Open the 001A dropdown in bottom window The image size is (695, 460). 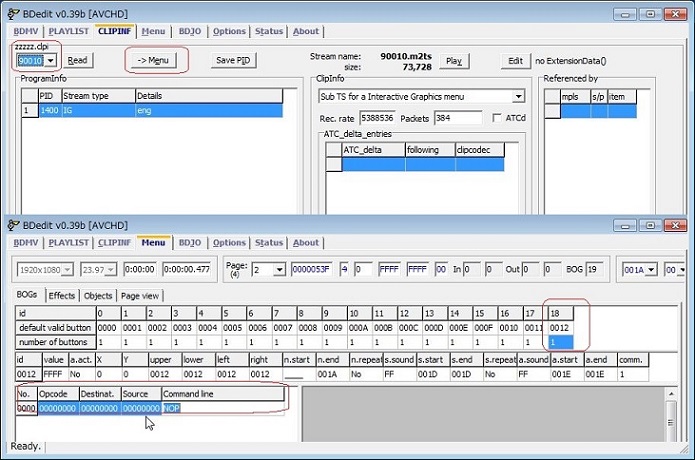(651, 269)
